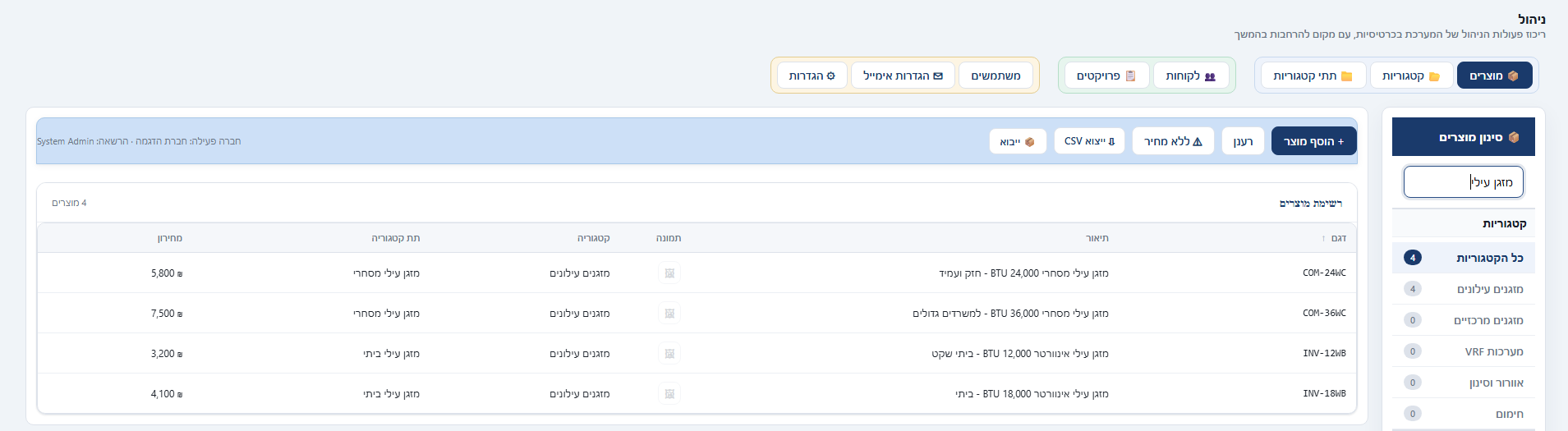This screenshot has height=431, width=1568.
Task: Open the הגדרות settings tab
Action: coord(812,76)
